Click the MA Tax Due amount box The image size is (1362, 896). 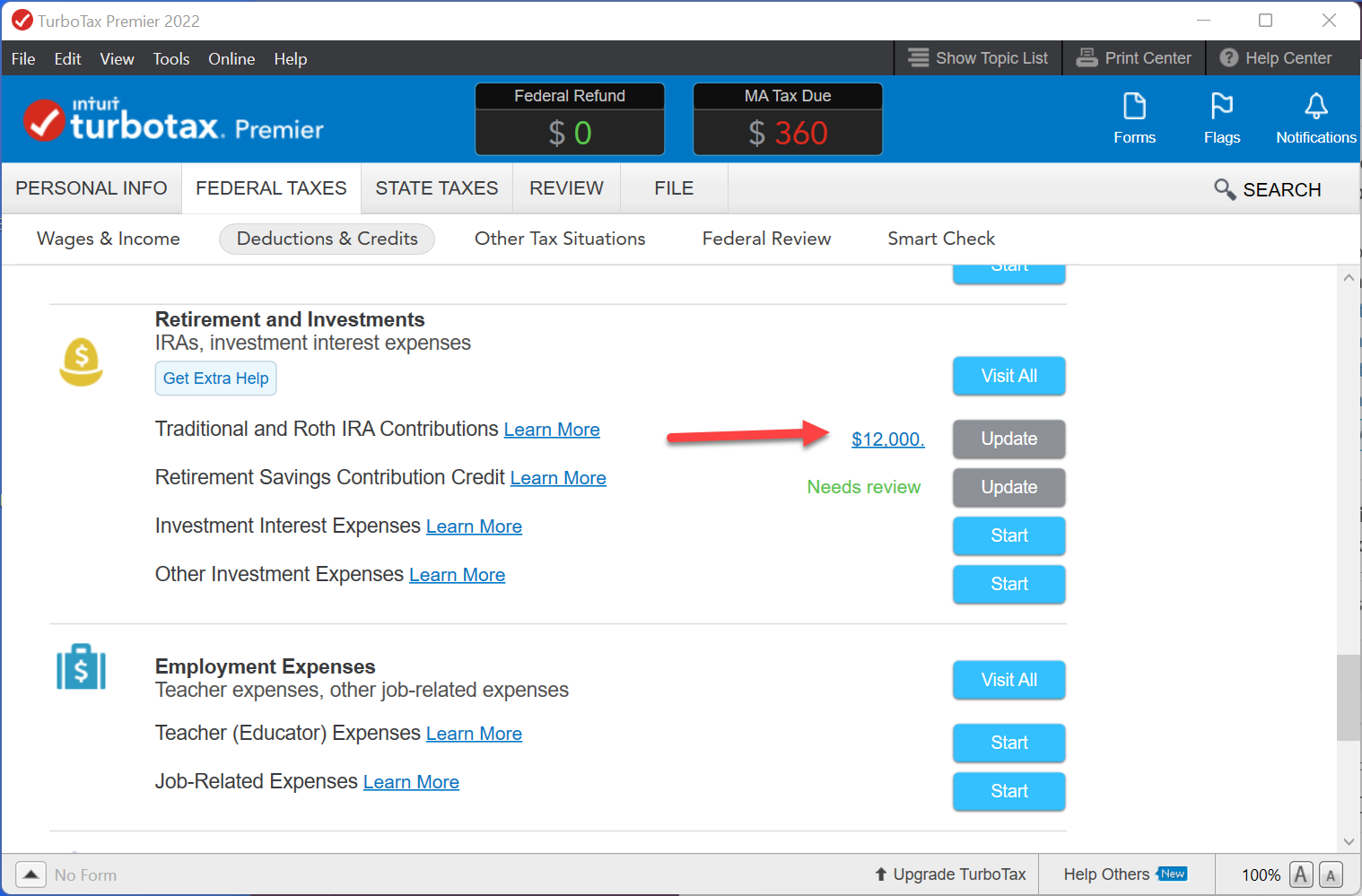pos(788,119)
